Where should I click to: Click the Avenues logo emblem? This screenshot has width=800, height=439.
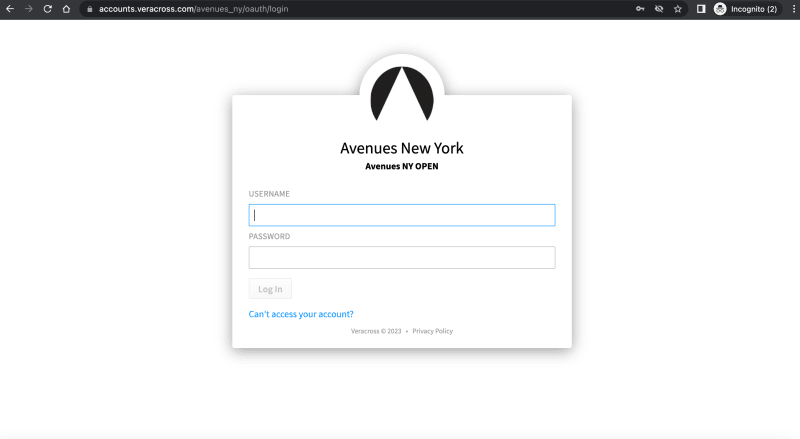(402, 93)
